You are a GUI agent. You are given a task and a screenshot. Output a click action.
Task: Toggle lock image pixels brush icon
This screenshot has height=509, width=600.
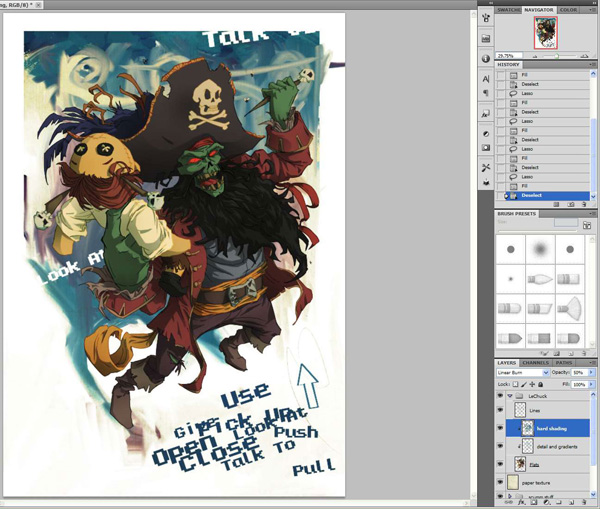(524, 384)
